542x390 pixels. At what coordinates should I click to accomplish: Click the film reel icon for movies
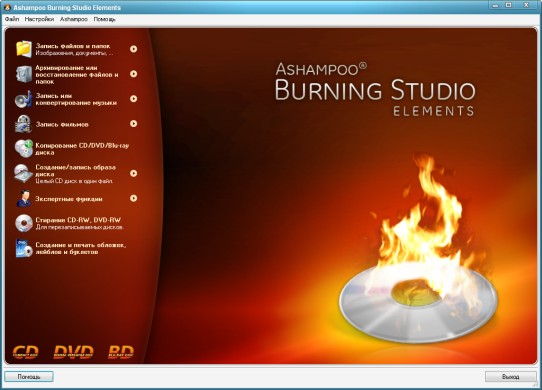point(24,124)
